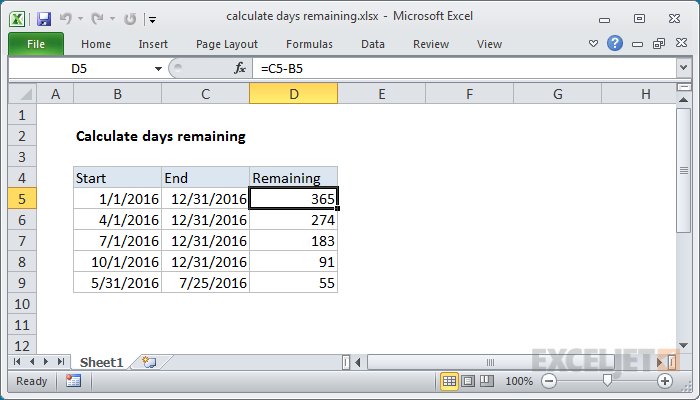Click the Insert Function fx icon
700x400 pixels.
coord(240,68)
